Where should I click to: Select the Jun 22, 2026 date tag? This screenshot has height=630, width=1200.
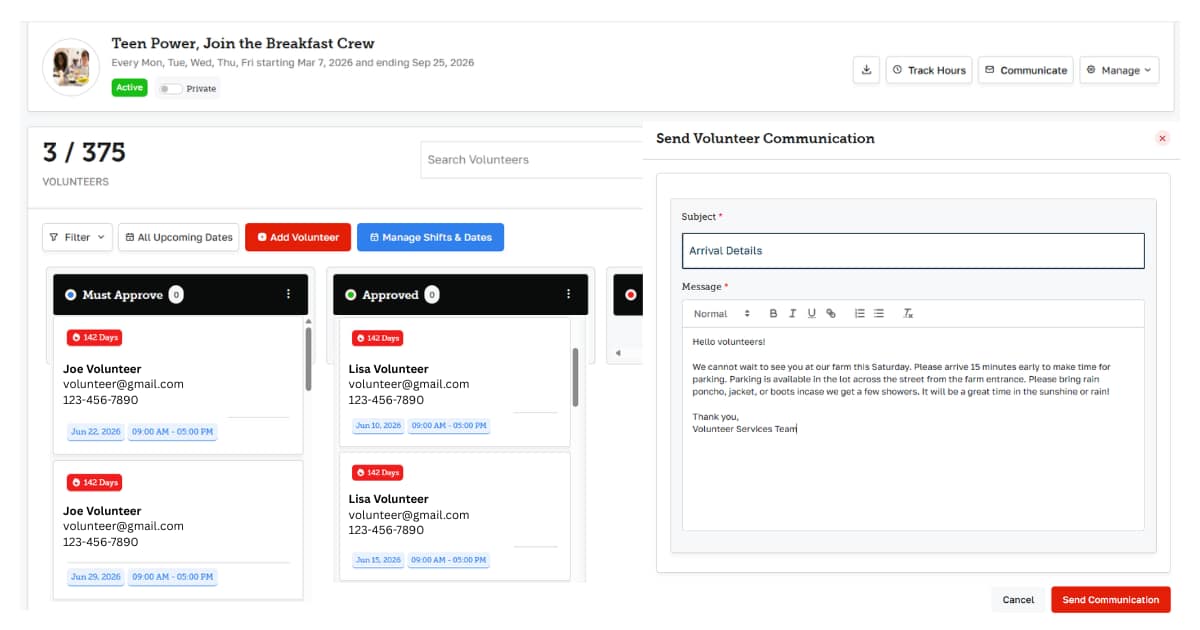tap(95, 432)
